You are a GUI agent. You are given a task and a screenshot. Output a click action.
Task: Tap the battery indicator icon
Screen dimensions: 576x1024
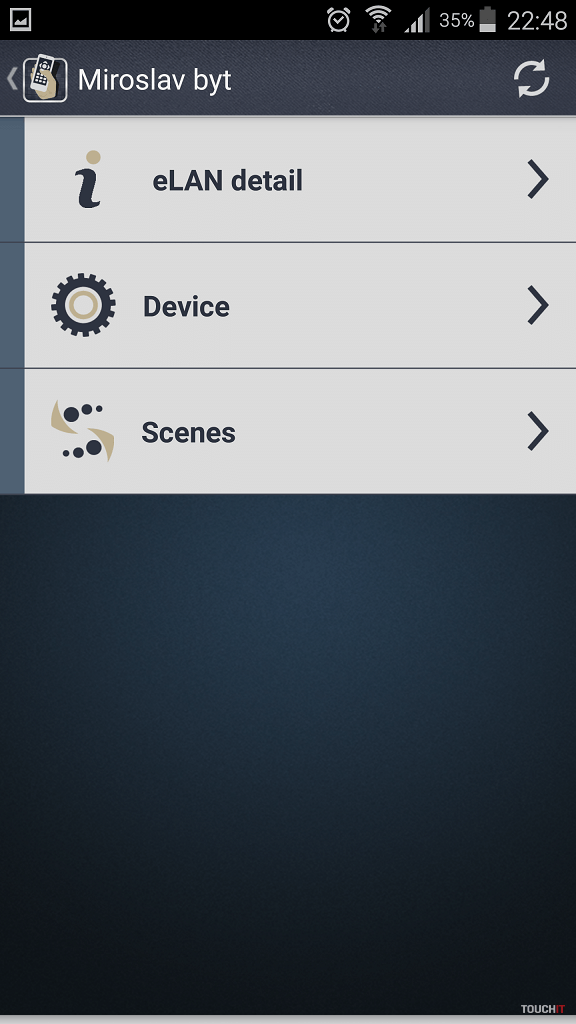tap(488, 20)
